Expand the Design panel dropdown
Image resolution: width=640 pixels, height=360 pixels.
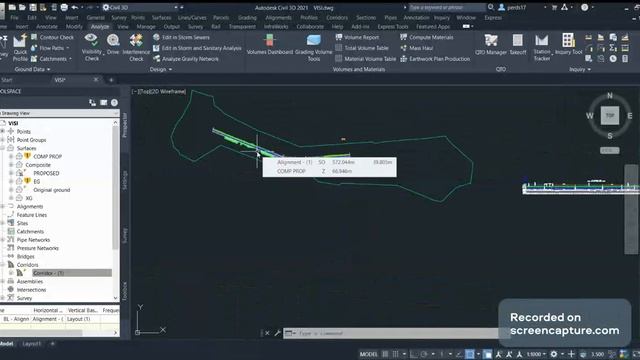(160, 69)
